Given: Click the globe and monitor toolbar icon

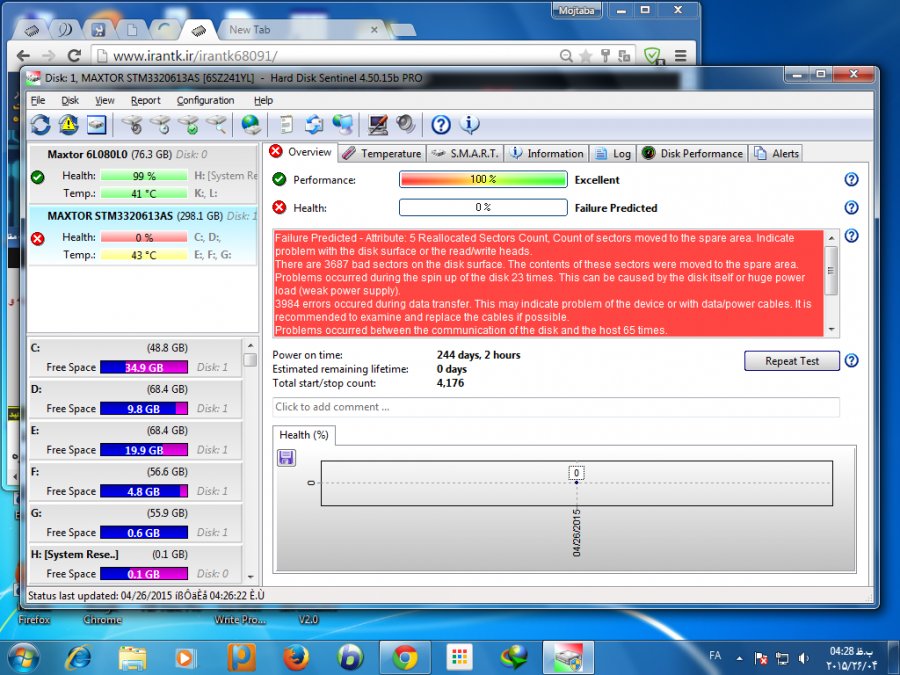Looking at the screenshot, I should pos(343,125).
